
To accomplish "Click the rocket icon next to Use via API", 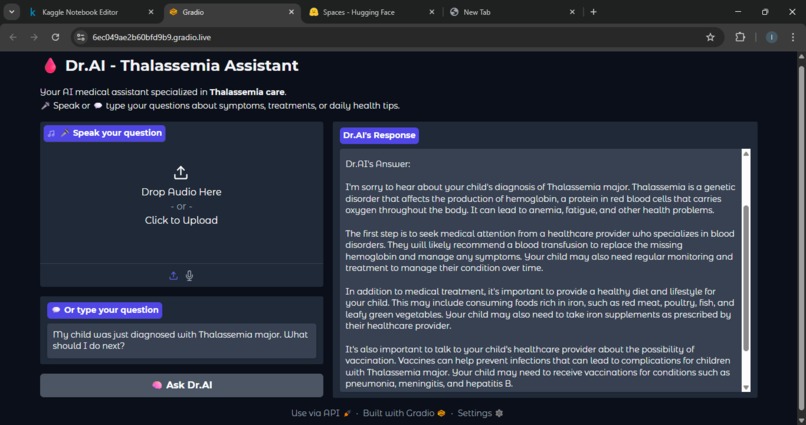I will pyautogui.click(x=347, y=413).
